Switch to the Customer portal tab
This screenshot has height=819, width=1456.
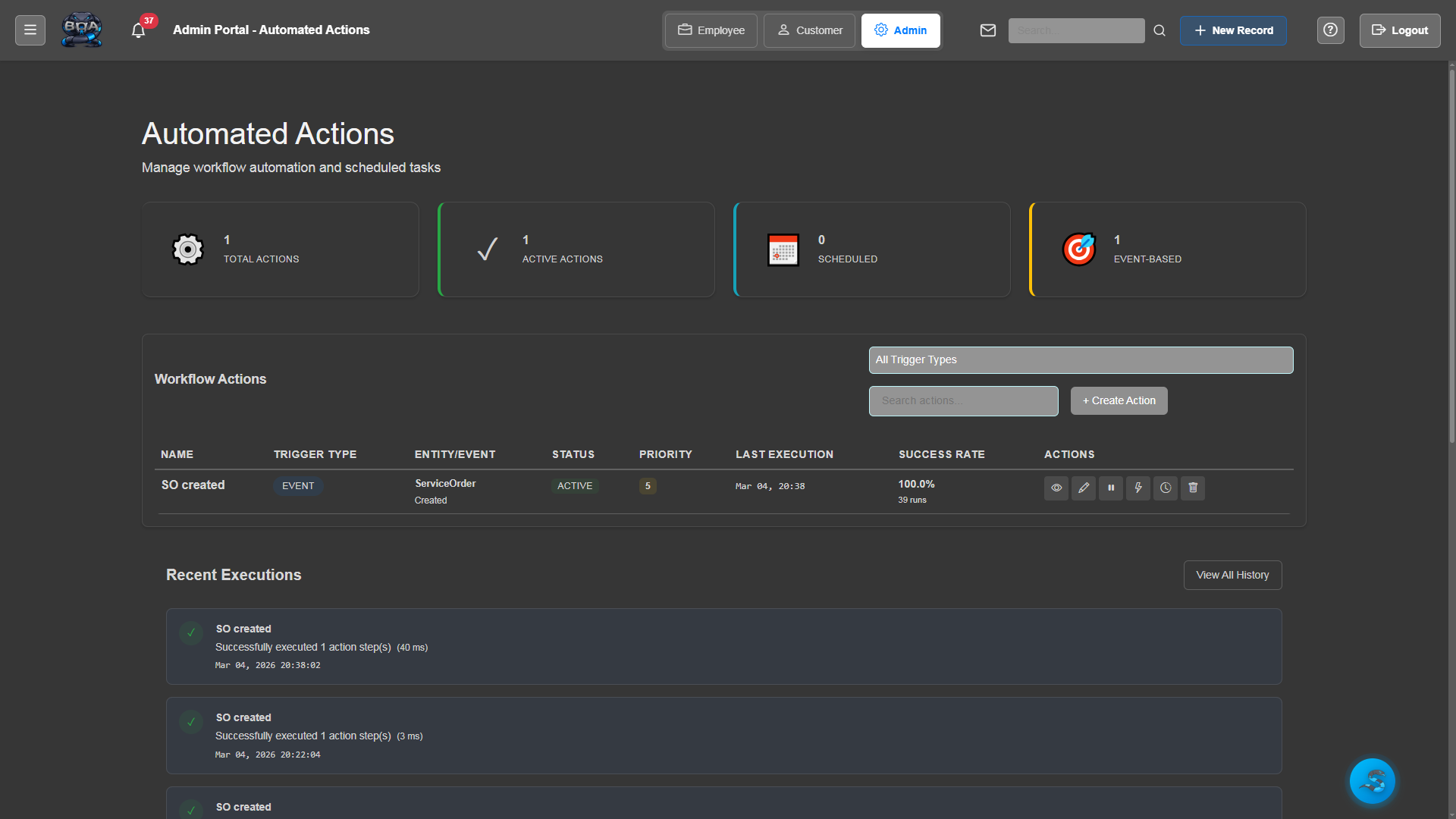(809, 30)
